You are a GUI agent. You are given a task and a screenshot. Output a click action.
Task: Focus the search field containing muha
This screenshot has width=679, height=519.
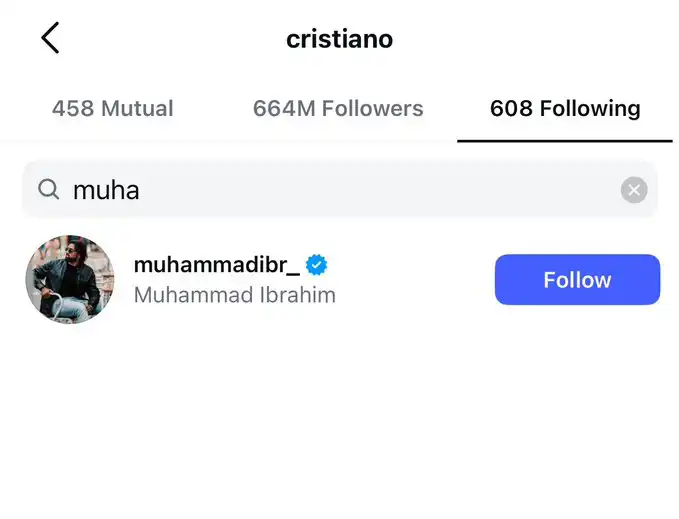coord(340,189)
